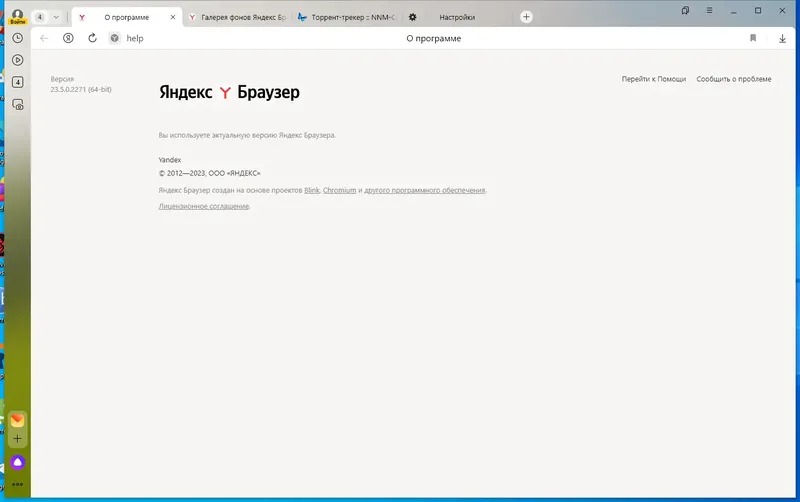Expand the tab groups dropdown chevron
Screen dimensions: 800x502
(x=56, y=17)
